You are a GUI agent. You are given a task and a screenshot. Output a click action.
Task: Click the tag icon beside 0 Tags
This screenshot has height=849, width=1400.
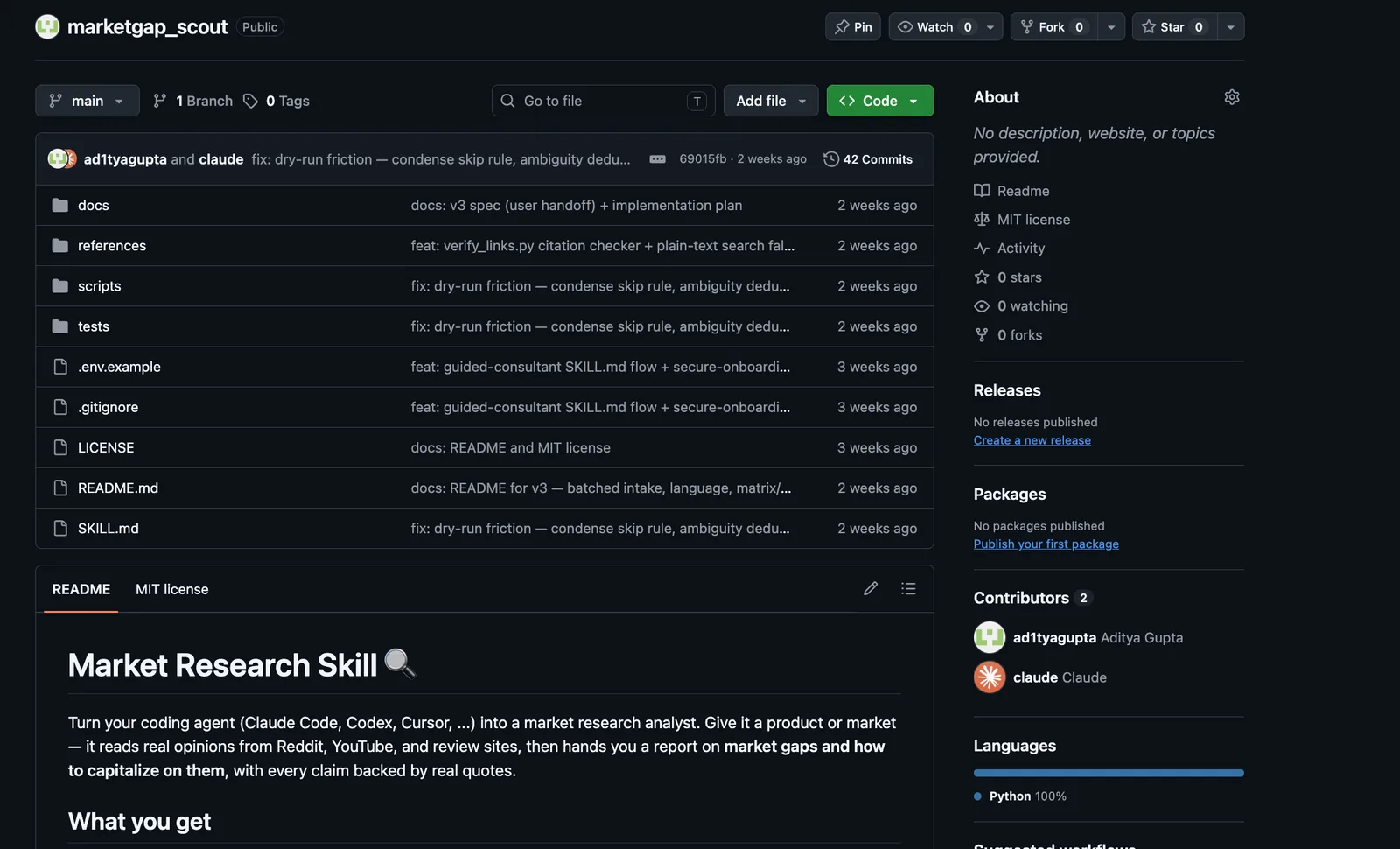pos(250,101)
